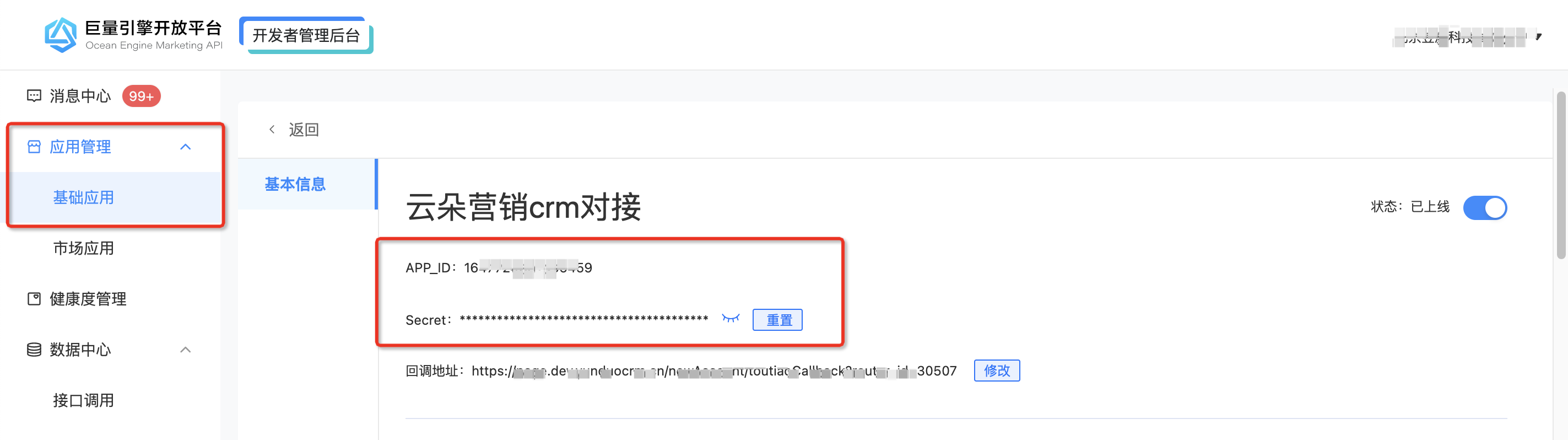The image size is (1568, 440).
Task: Click the 开发者管理后台 label
Action: pos(306,35)
